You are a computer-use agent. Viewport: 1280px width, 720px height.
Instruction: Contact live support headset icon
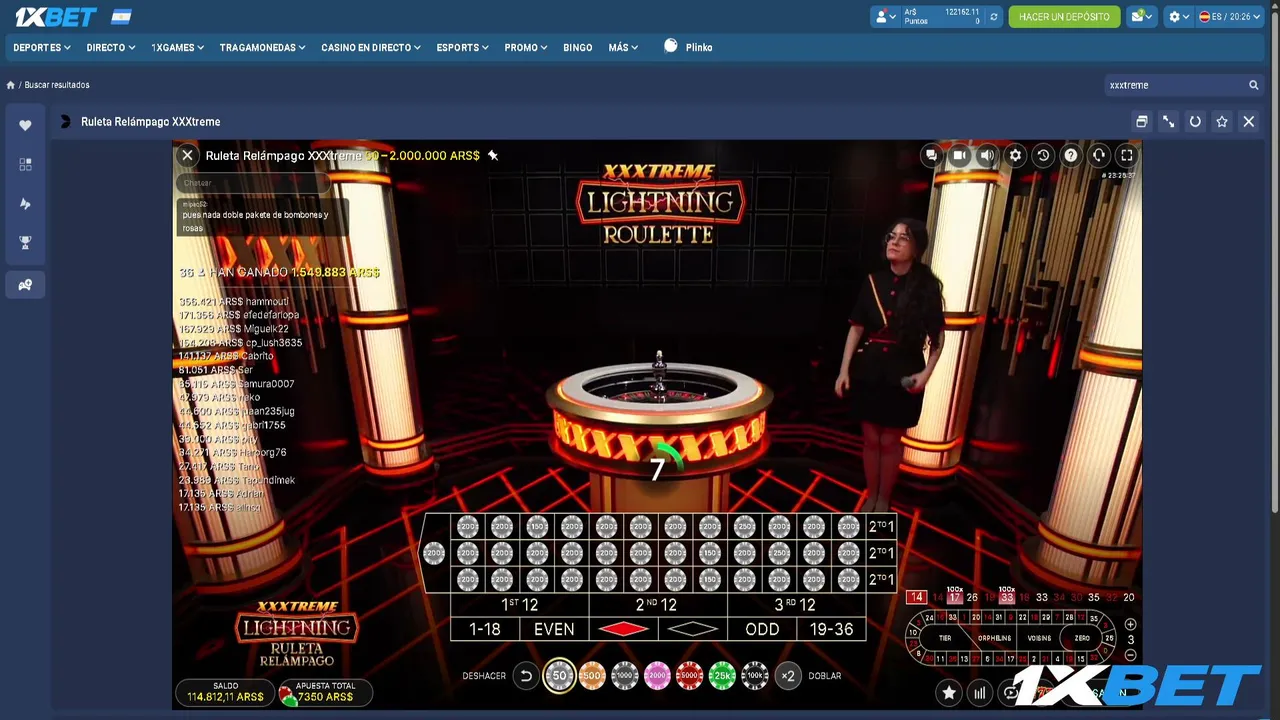coord(1099,155)
